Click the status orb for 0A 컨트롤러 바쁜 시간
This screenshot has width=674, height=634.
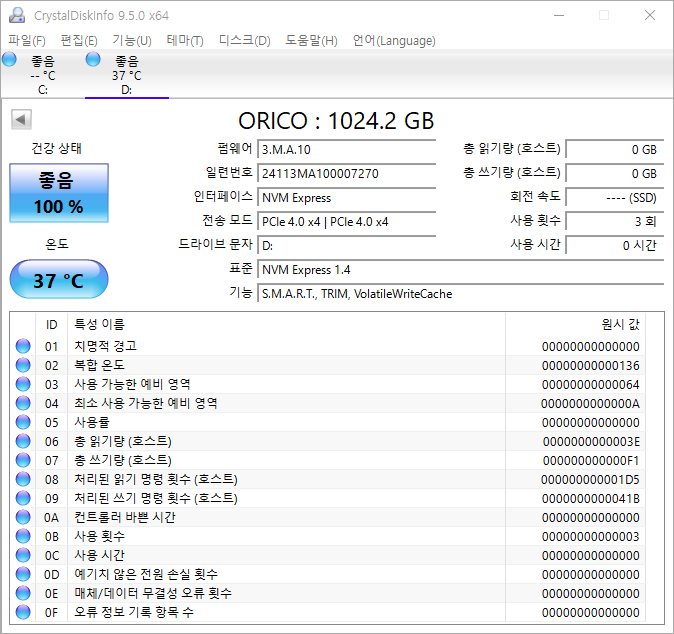[x=23, y=517]
